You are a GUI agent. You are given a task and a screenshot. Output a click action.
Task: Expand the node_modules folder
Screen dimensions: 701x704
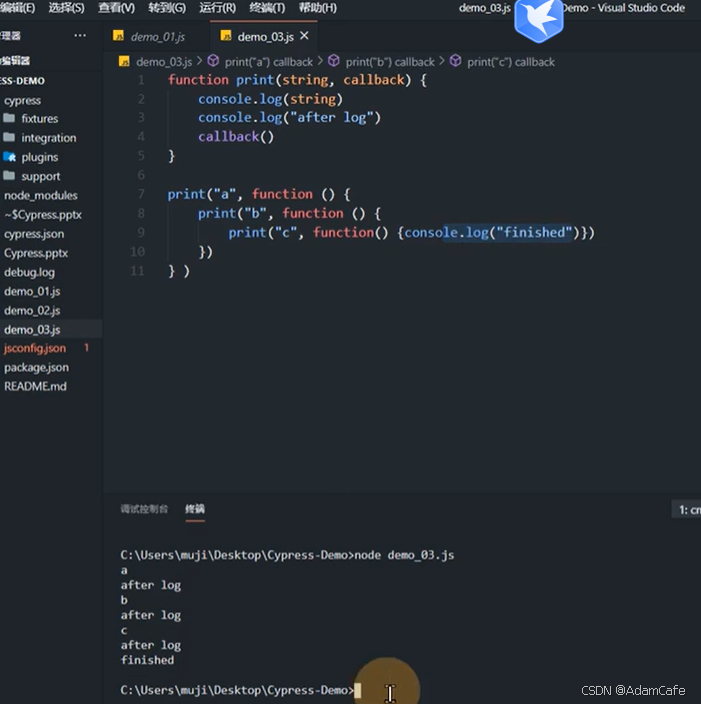click(x=40, y=196)
